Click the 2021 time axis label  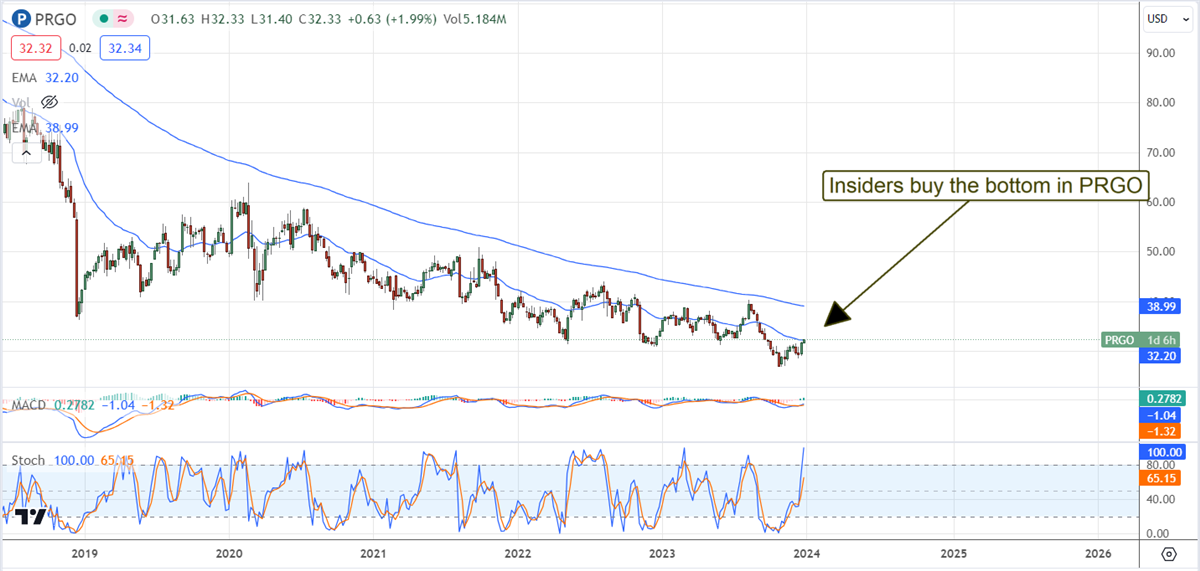(x=373, y=552)
